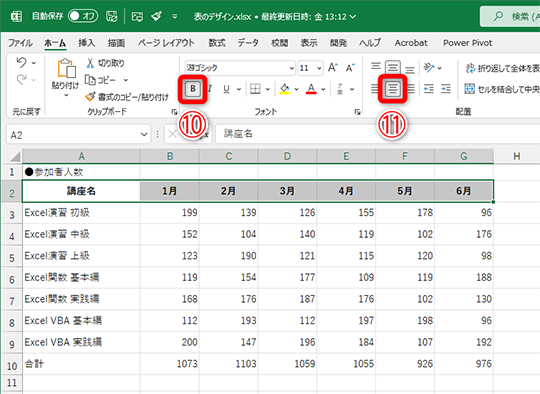
Task: Click the Select All corner triangle
Action: pyautogui.click(x=14, y=156)
